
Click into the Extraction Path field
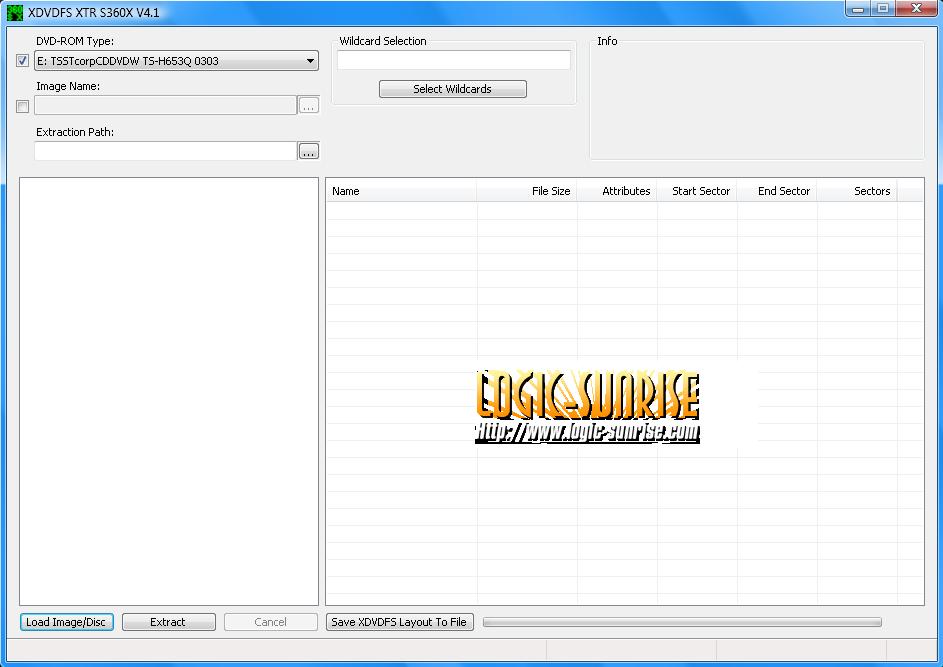[165, 151]
